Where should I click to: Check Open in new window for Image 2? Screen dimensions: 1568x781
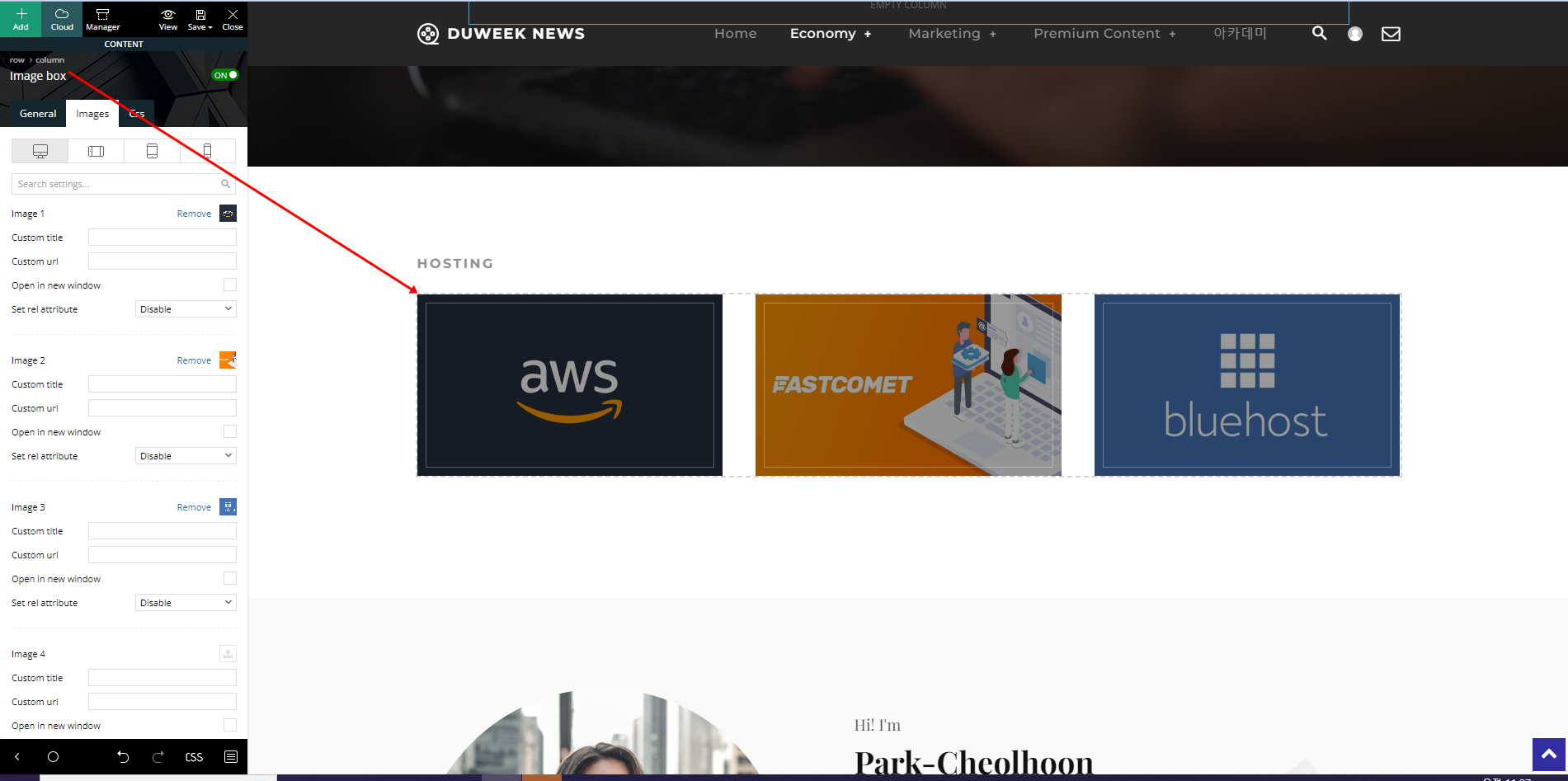[230, 432]
